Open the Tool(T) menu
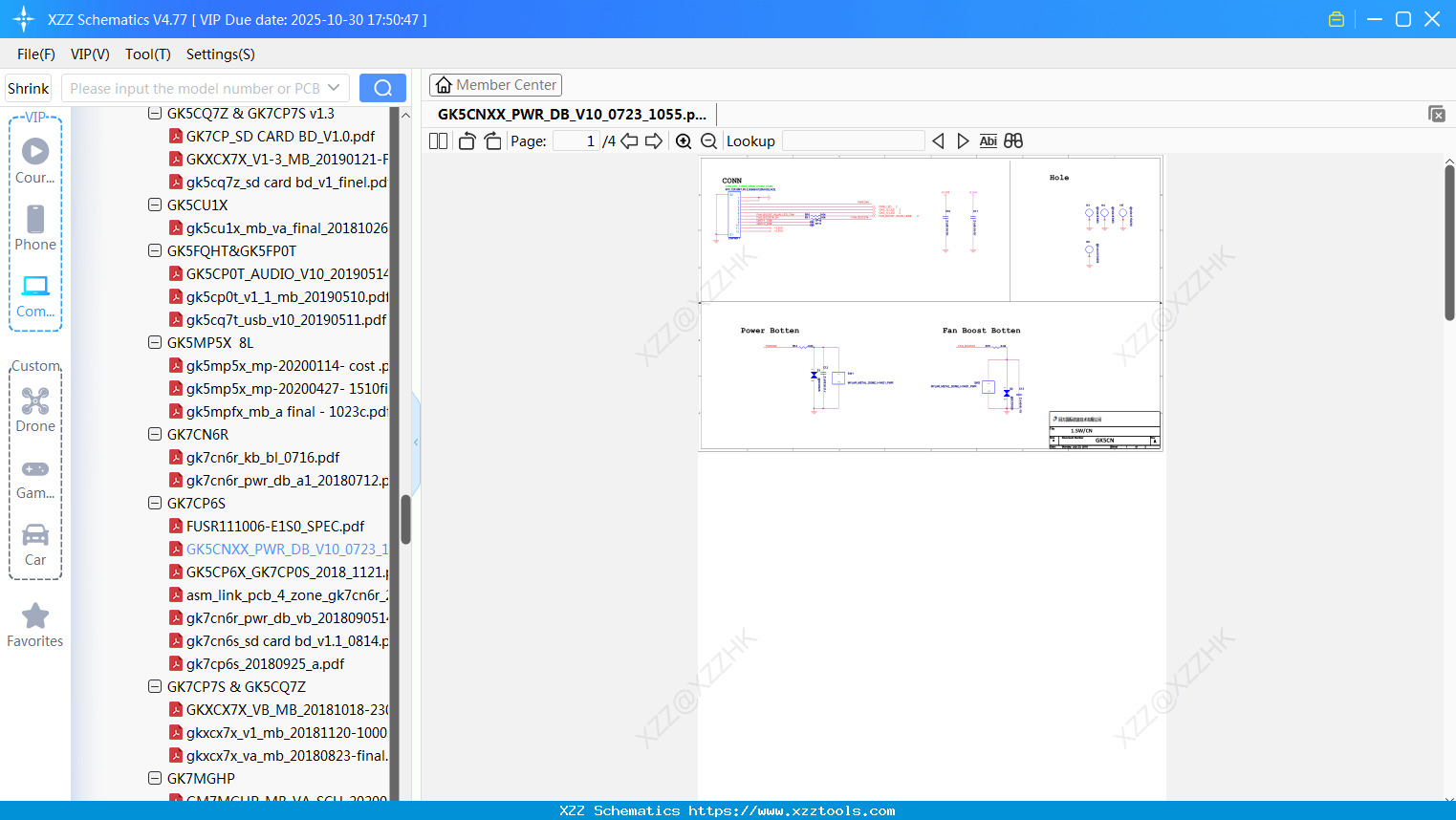The image size is (1456, 820). click(148, 54)
